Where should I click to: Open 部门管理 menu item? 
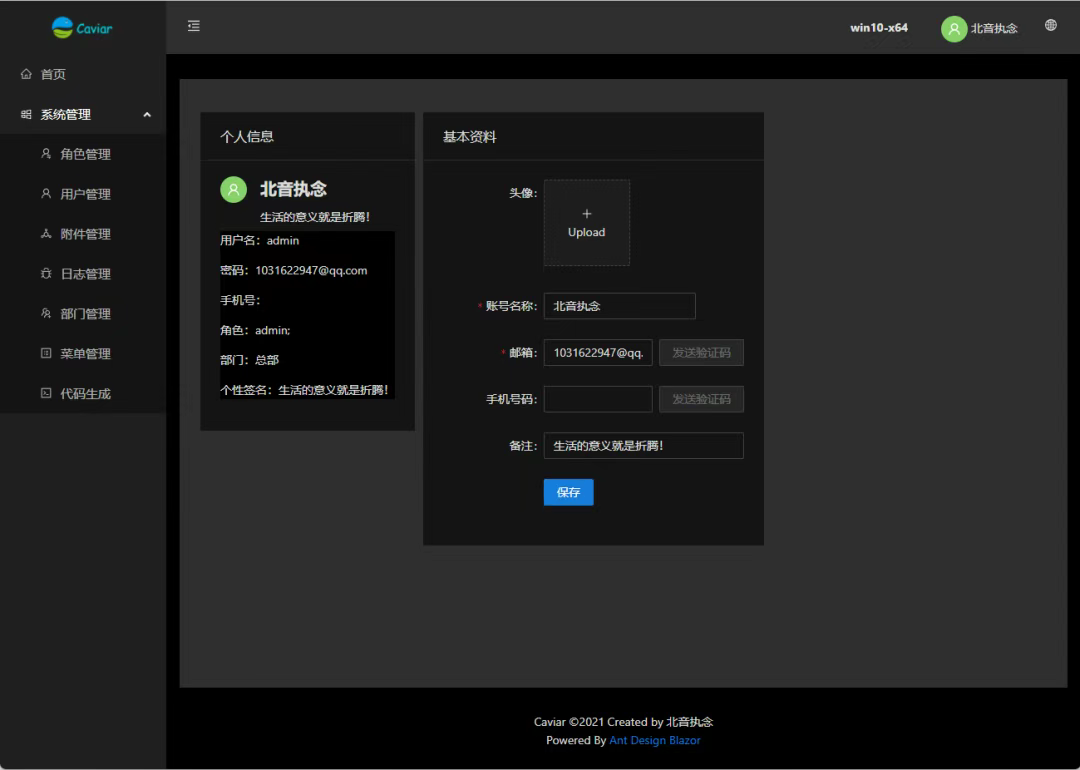[83, 314]
